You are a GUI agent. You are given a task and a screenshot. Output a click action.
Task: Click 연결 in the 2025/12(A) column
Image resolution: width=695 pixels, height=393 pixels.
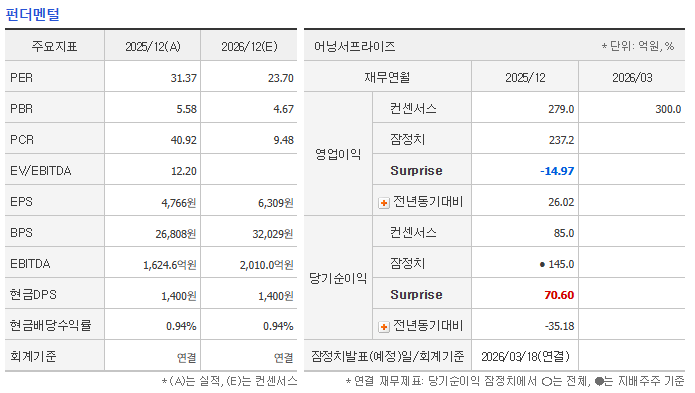[186, 358]
